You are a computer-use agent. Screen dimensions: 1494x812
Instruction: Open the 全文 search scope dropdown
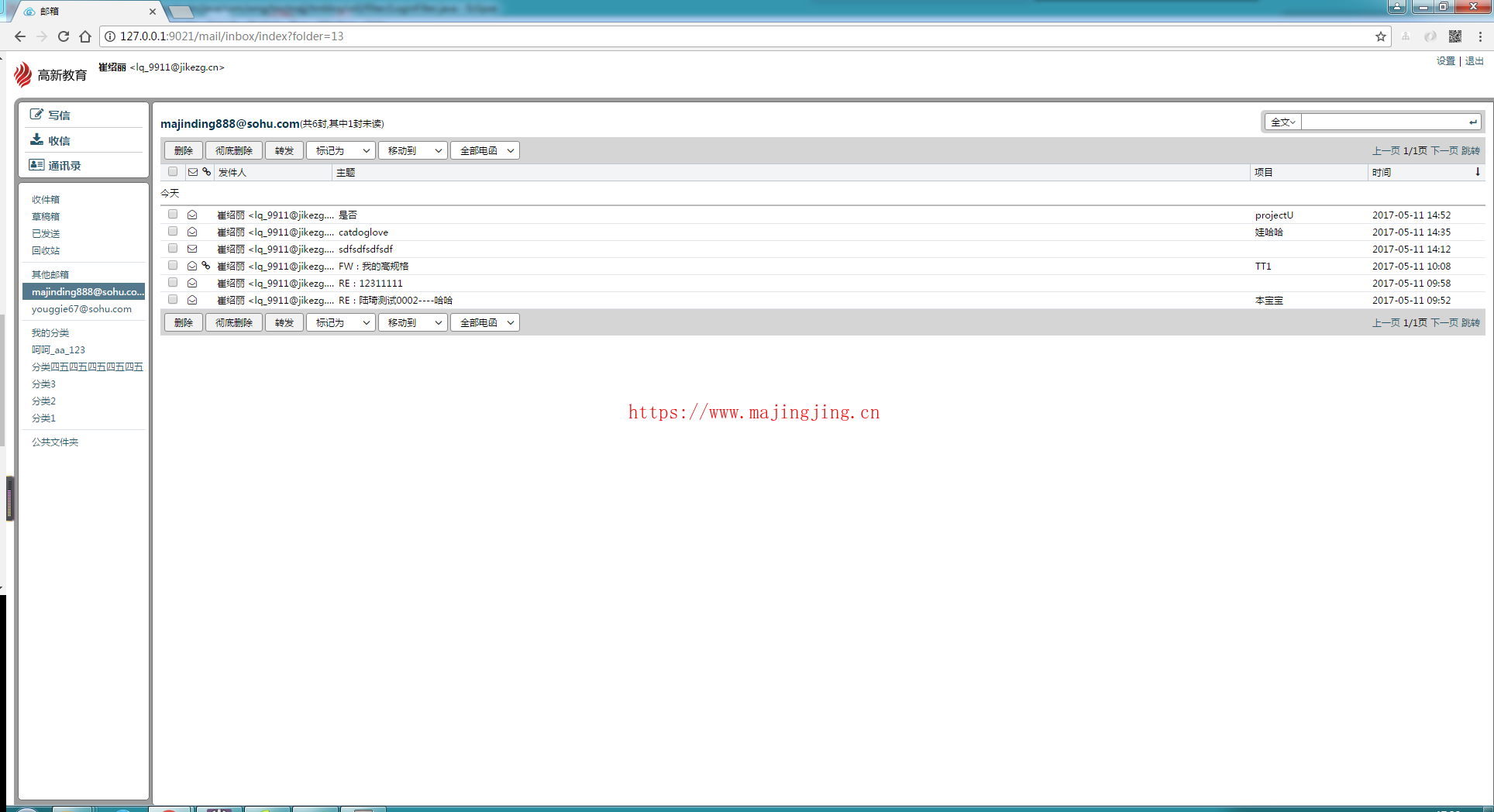pyautogui.click(x=1283, y=122)
